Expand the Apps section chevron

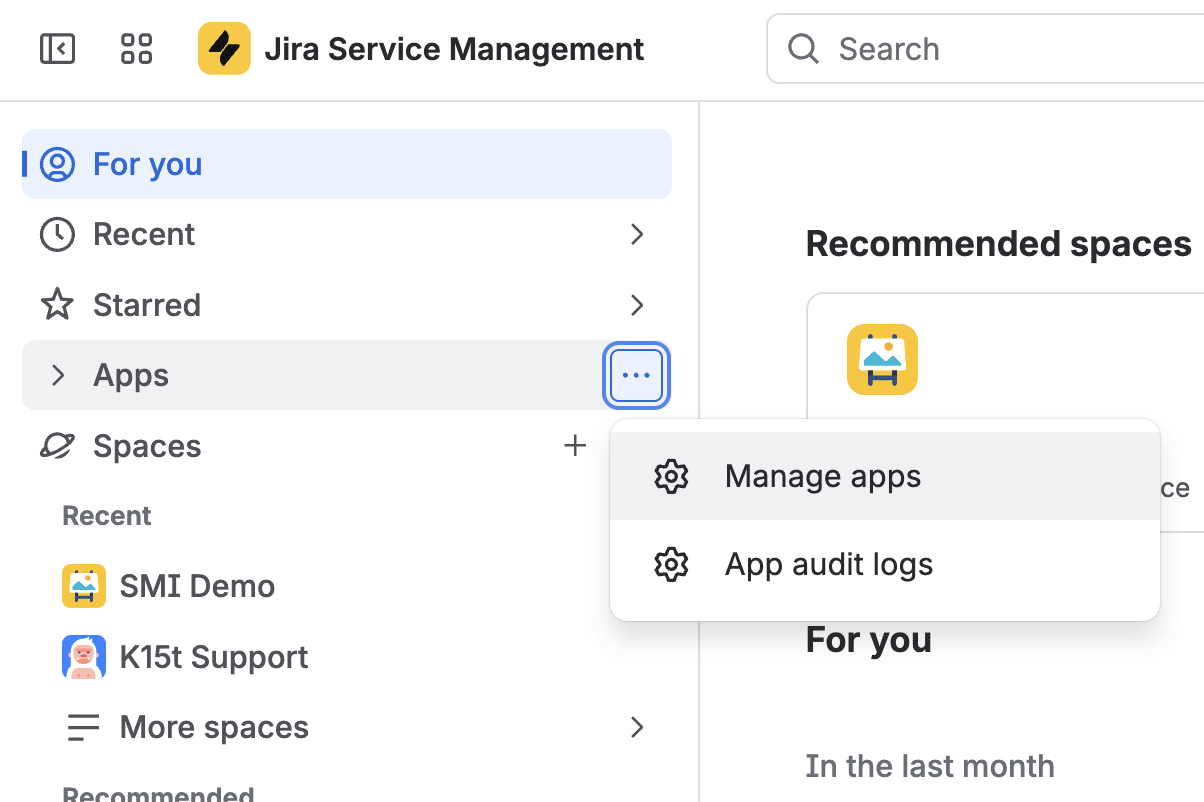(58, 375)
